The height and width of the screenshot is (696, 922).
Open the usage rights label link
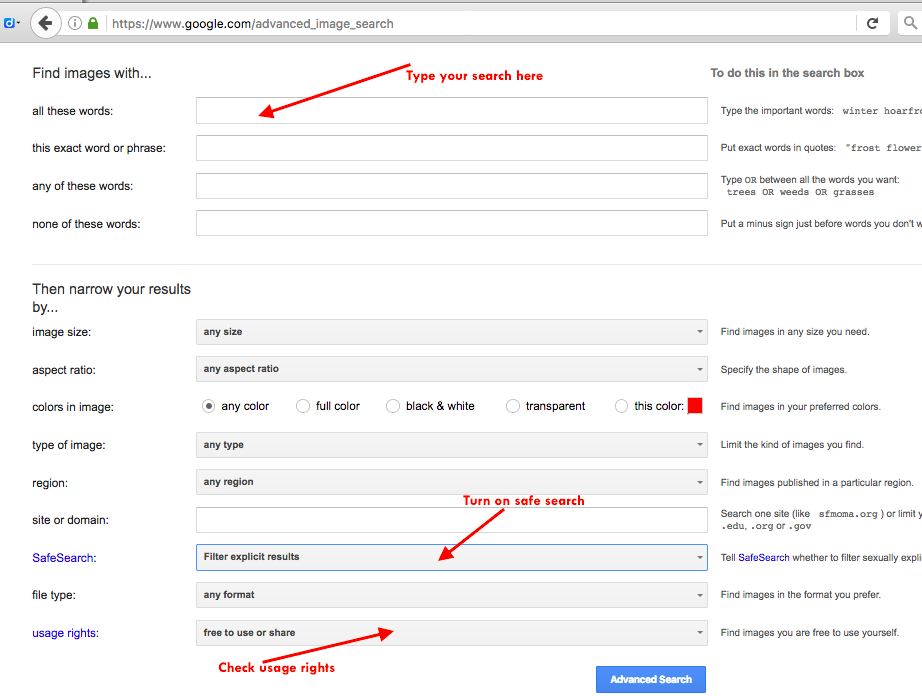(x=65, y=633)
